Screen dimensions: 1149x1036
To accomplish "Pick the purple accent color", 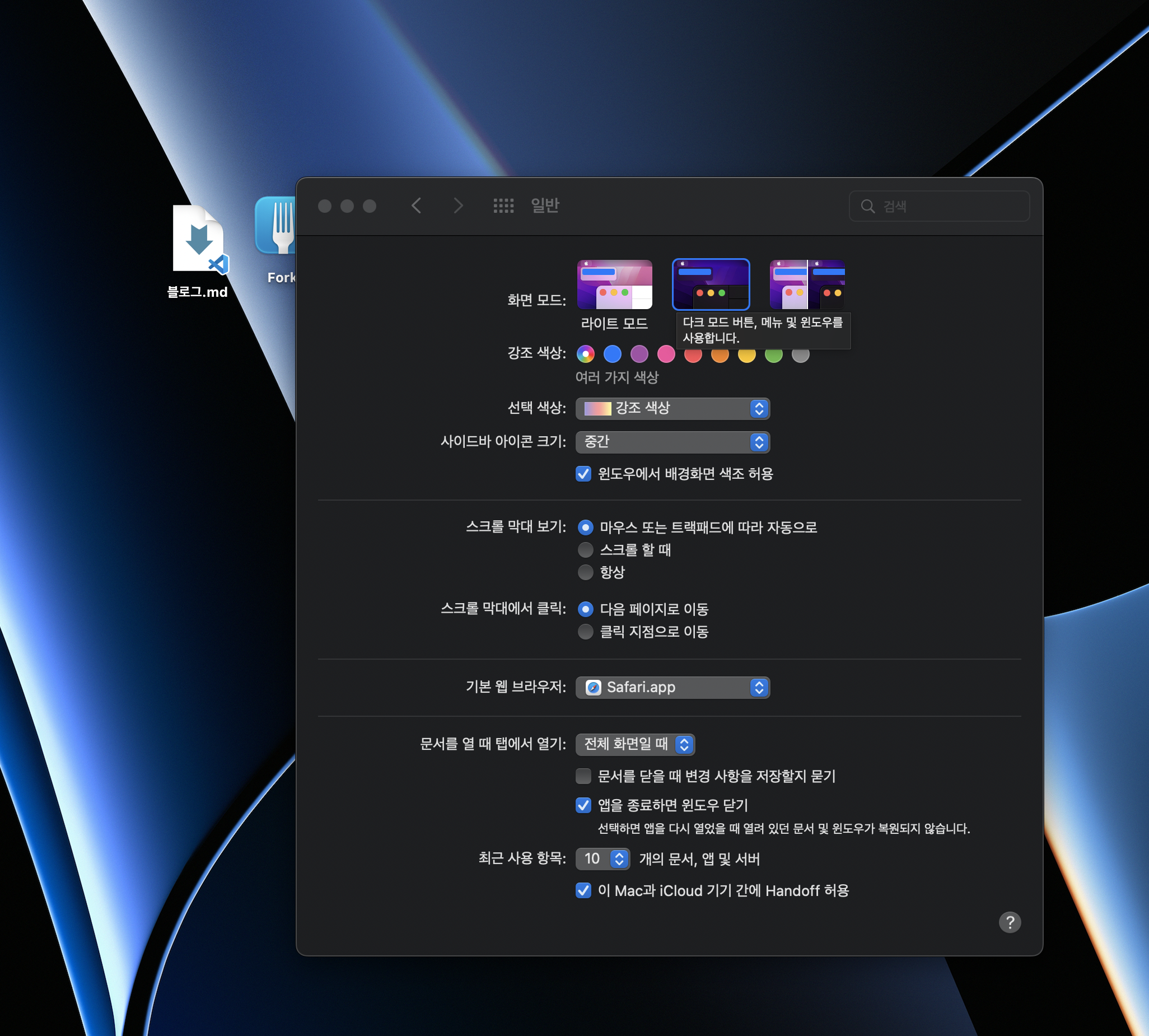I will click(639, 354).
